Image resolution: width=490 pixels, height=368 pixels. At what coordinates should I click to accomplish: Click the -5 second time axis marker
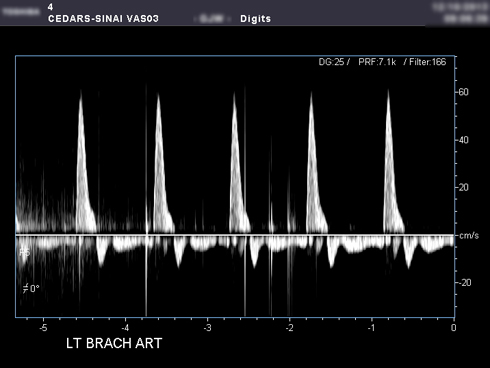[x=43, y=328]
